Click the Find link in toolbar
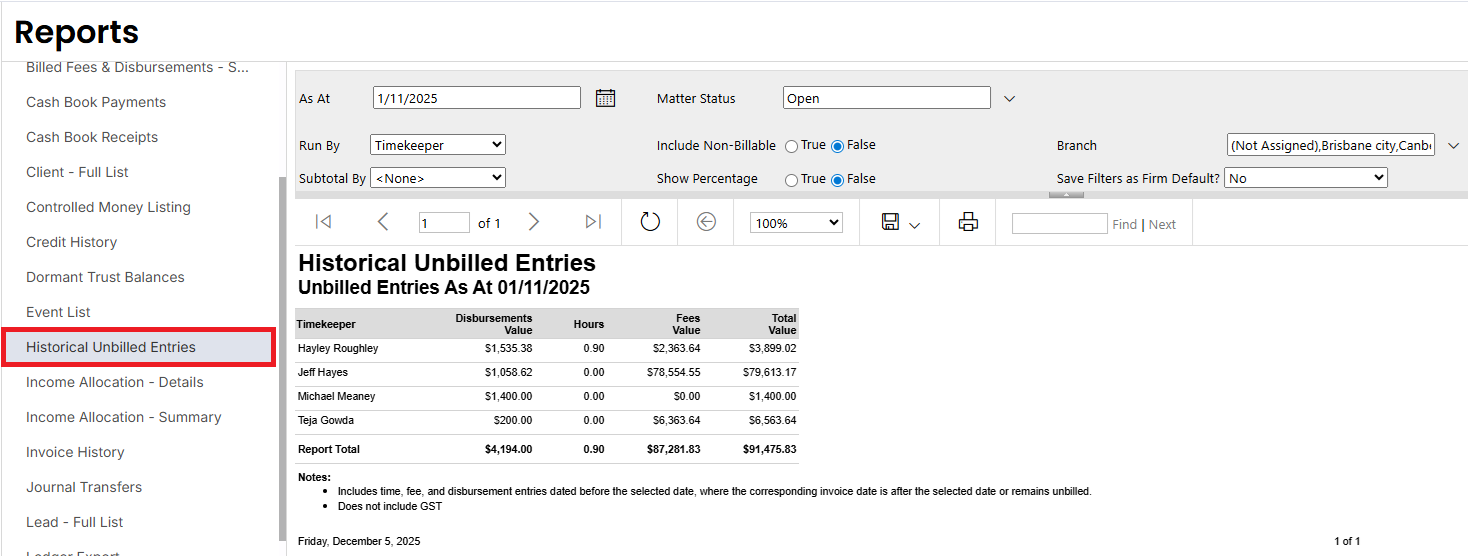 pos(1124,224)
